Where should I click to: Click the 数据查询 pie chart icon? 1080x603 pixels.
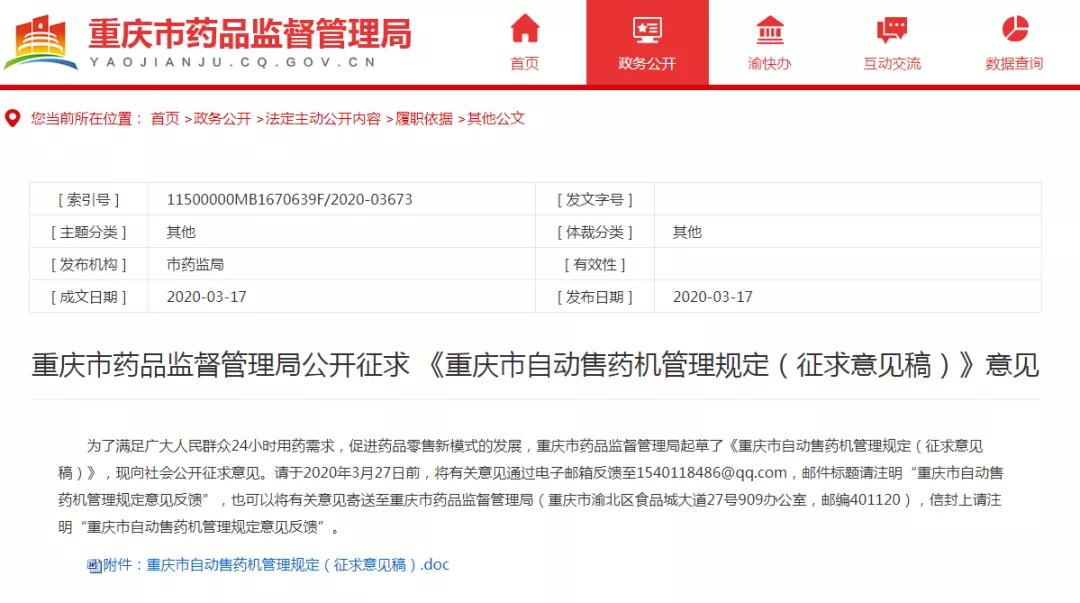tap(1018, 27)
